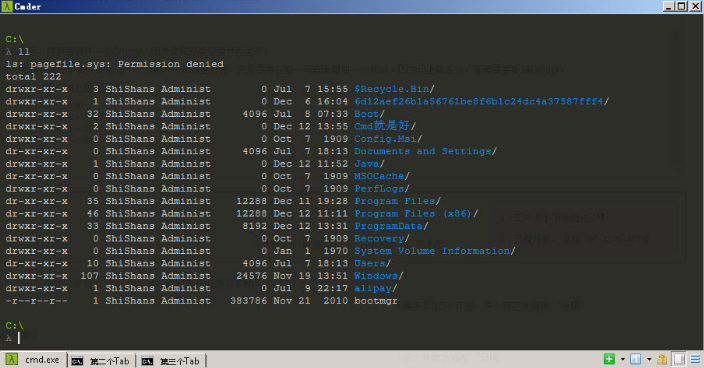
Task: Click the Windows/ directory name
Action: [x=378, y=276]
